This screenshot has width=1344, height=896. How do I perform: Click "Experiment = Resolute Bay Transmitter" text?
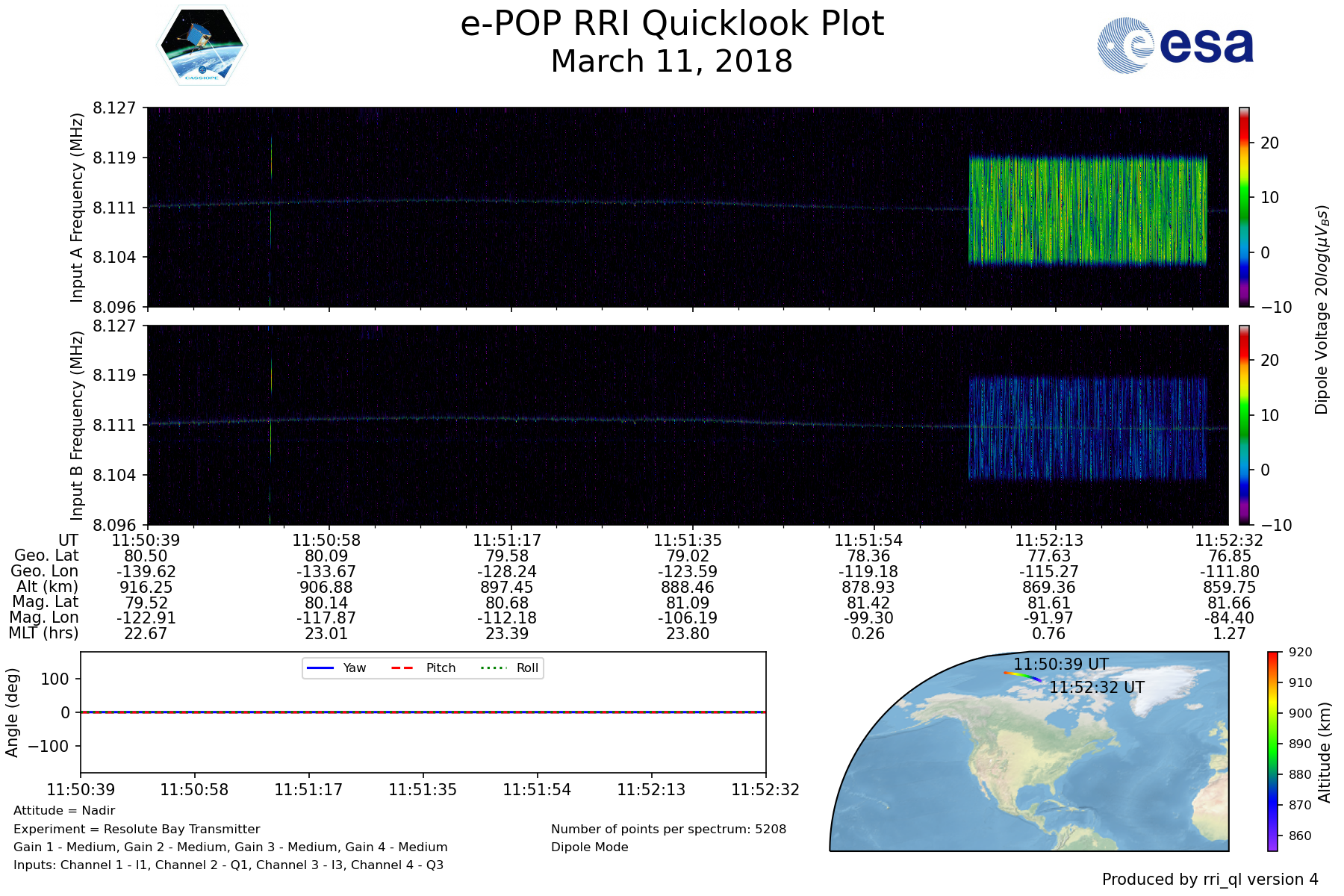137,829
